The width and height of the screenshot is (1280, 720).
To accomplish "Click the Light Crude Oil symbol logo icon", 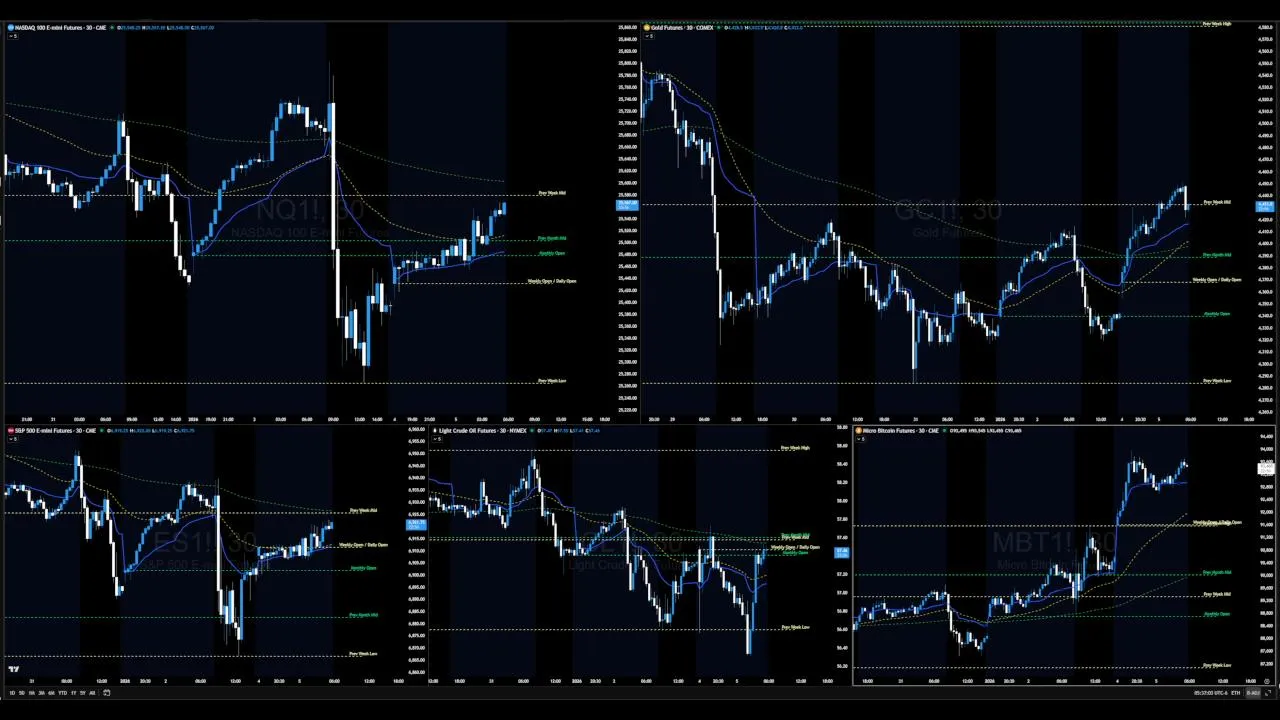I will [435, 431].
